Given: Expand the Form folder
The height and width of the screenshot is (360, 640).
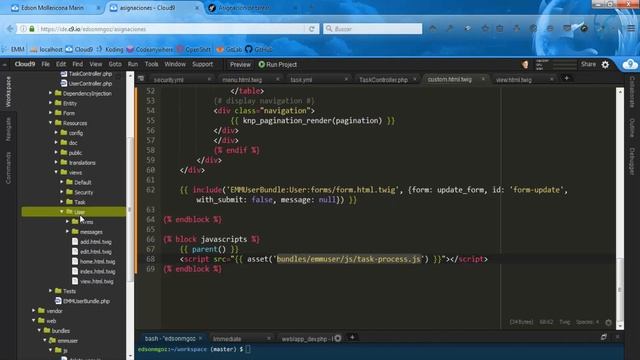Looking at the screenshot, I should point(51,113).
